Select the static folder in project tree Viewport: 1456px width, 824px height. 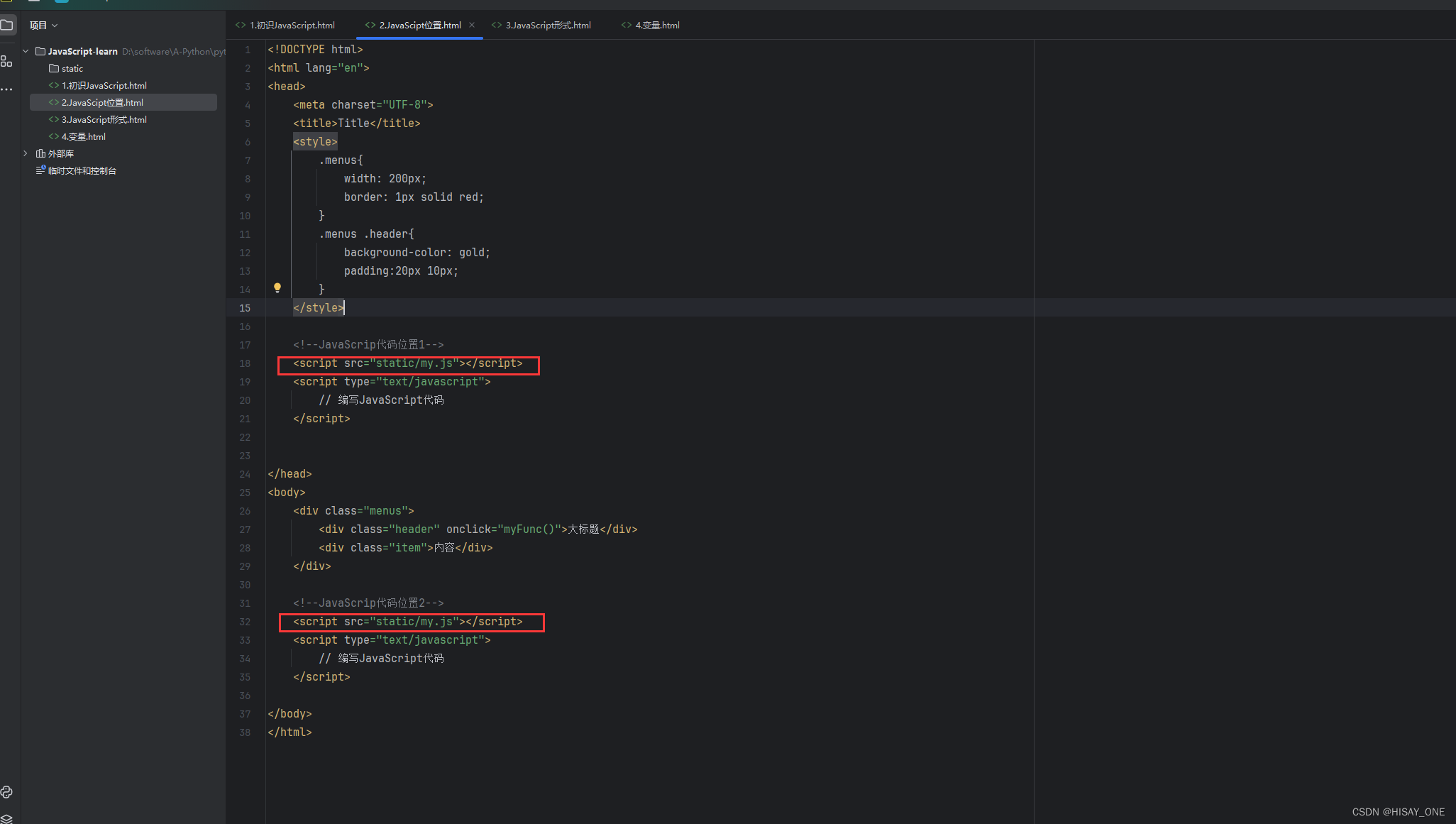(66, 68)
